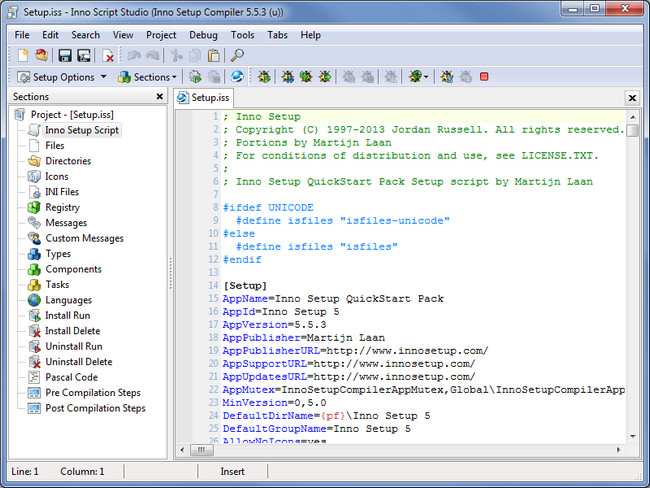Click the bug icon with green arrow
This screenshot has width=650, height=488.
(x=325, y=77)
